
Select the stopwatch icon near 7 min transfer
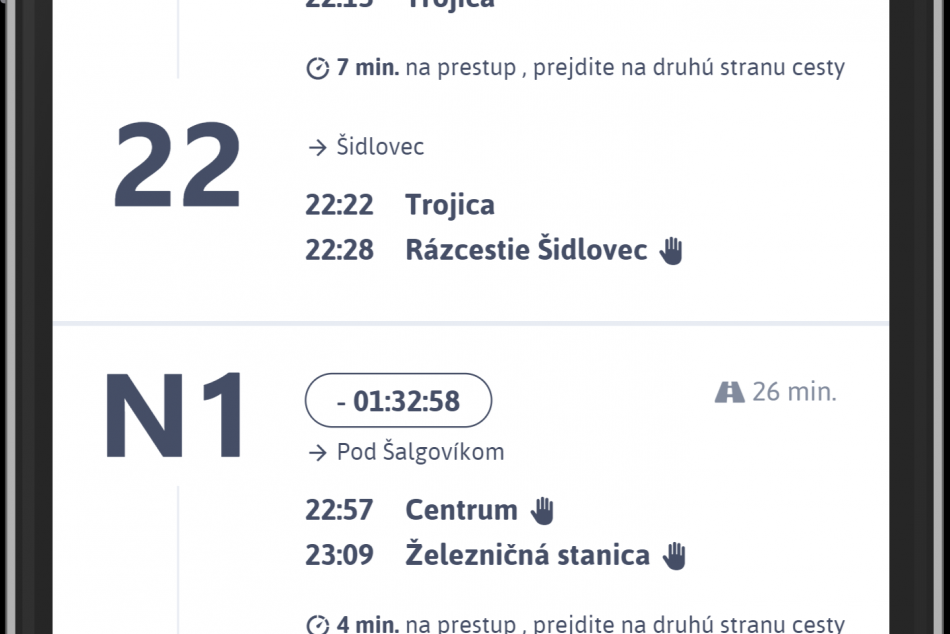tap(316, 68)
